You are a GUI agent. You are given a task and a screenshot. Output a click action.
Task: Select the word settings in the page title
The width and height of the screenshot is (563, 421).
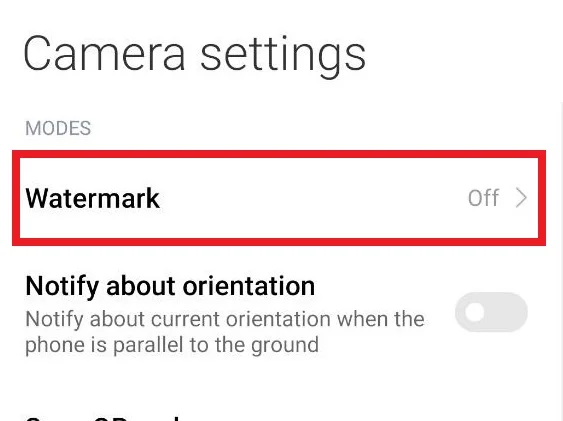[x=283, y=56]
